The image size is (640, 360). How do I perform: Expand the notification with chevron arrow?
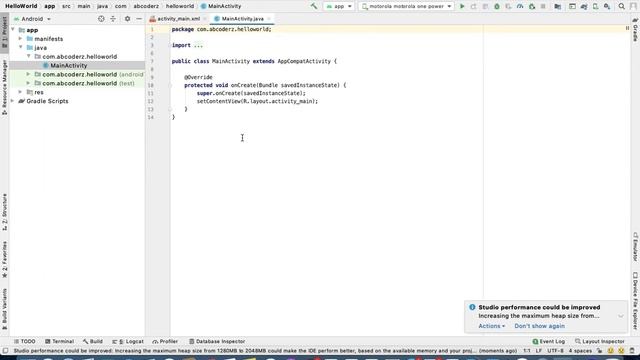620,316
